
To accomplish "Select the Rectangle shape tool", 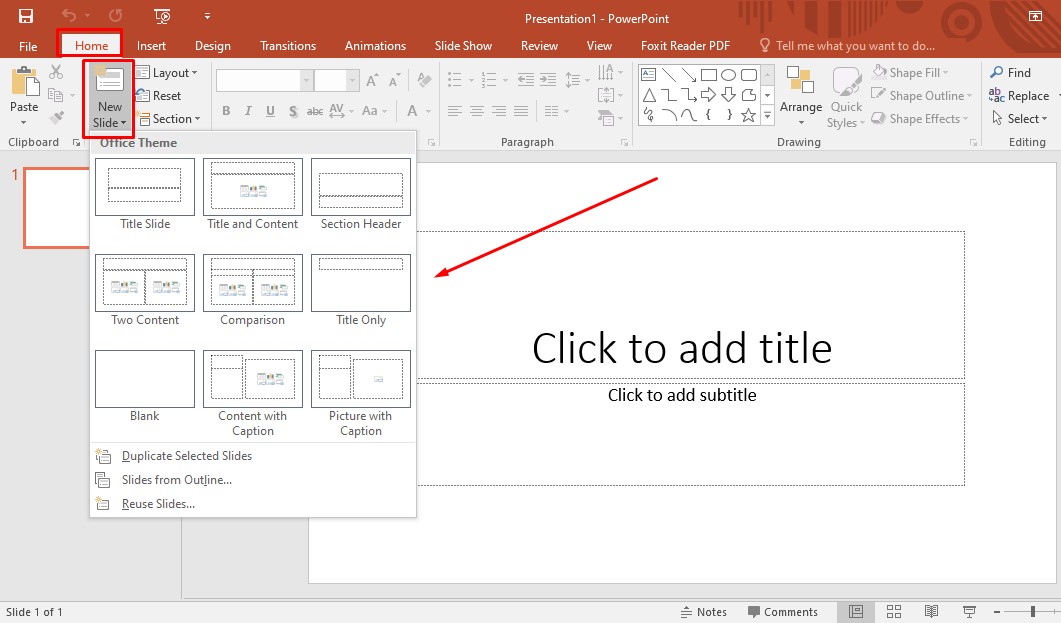I will [x=709, y=75].
